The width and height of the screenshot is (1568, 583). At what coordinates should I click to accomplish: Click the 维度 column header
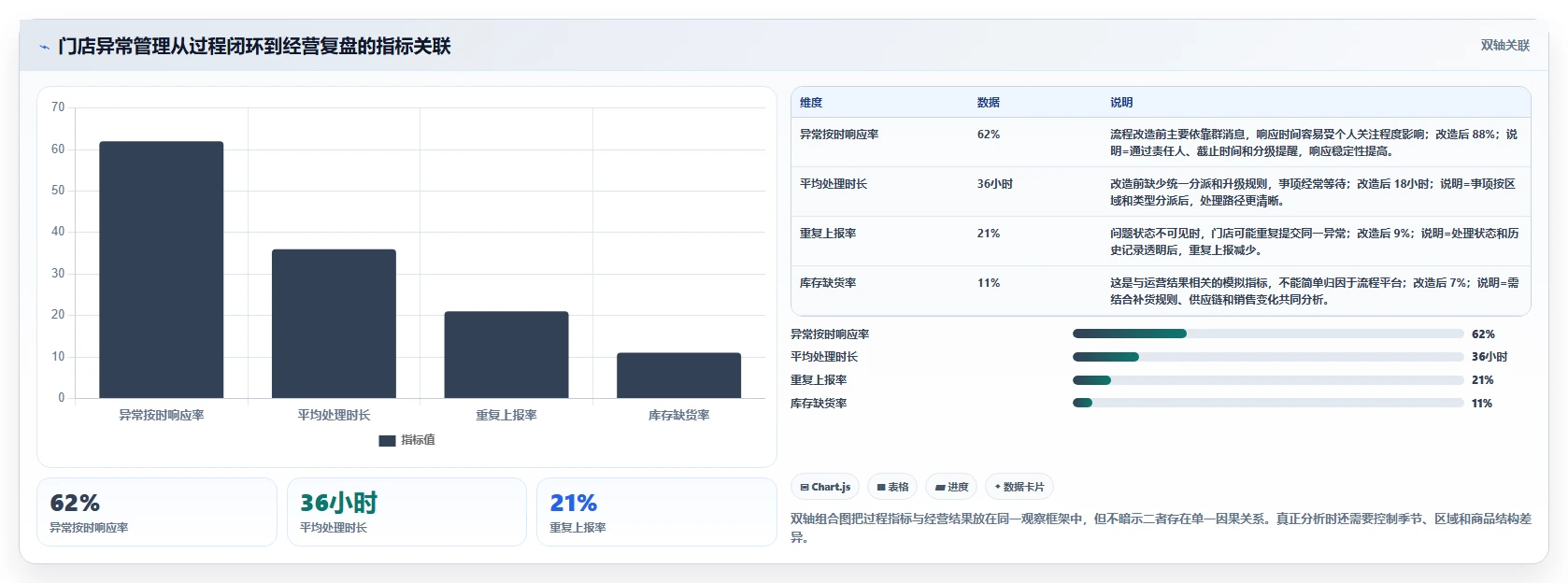click(811, 103)
